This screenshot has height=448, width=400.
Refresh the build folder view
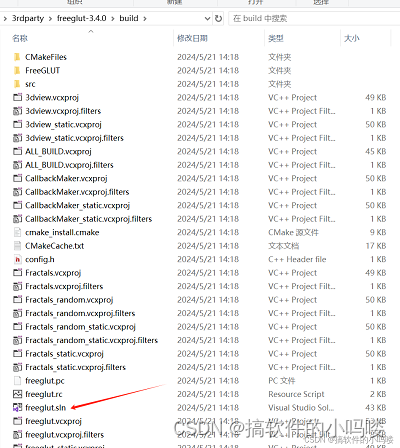tap(218, 18)
